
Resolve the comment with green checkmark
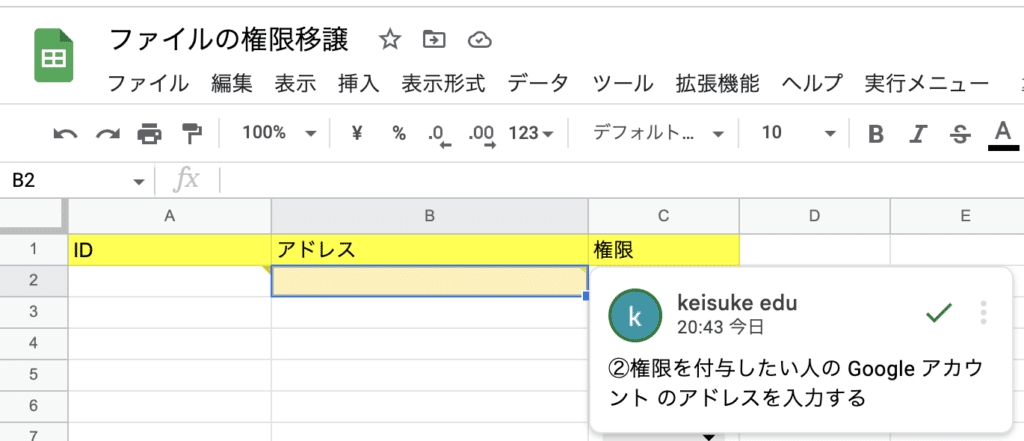tap(938, 313)
